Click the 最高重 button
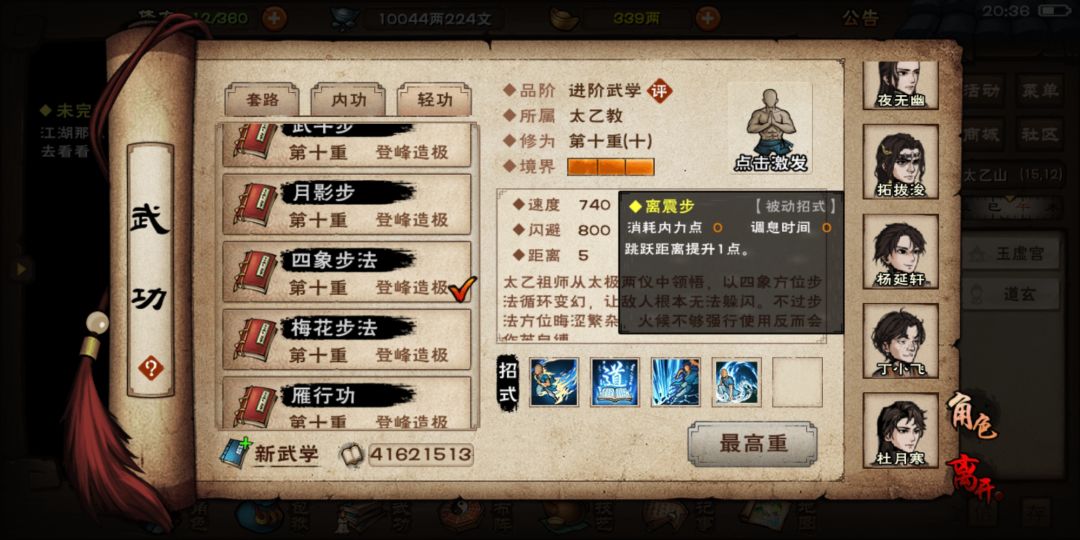 [x=753, y=444]
